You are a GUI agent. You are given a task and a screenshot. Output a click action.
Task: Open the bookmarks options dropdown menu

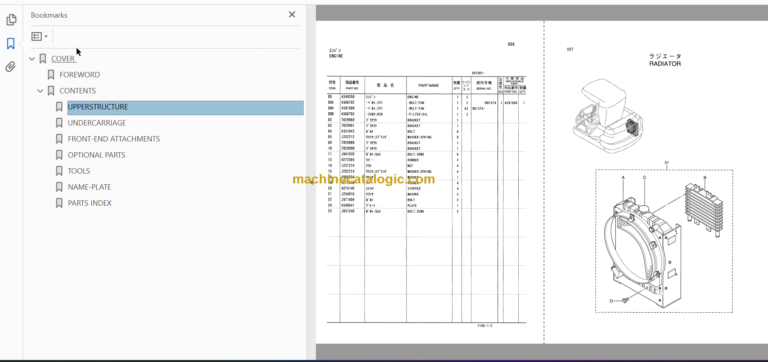tap(39, 36)
